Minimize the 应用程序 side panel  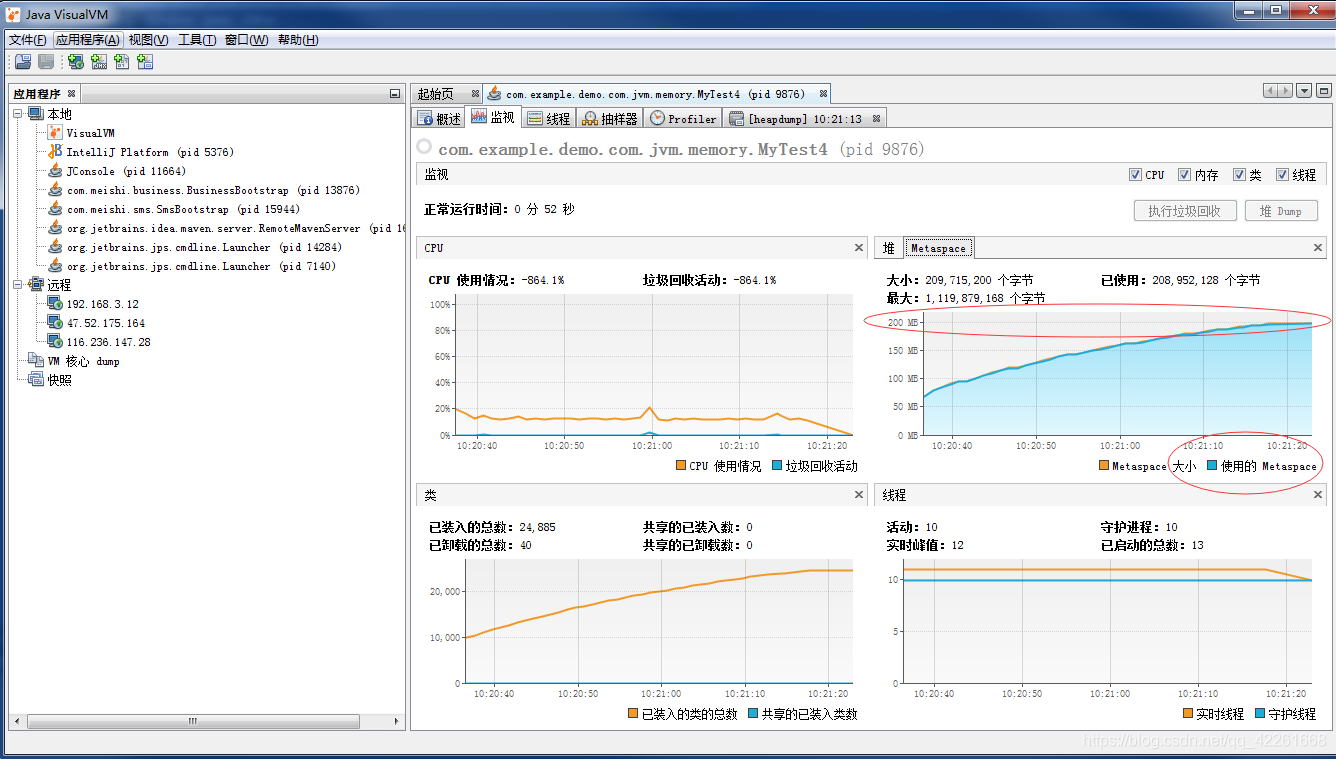395,94
